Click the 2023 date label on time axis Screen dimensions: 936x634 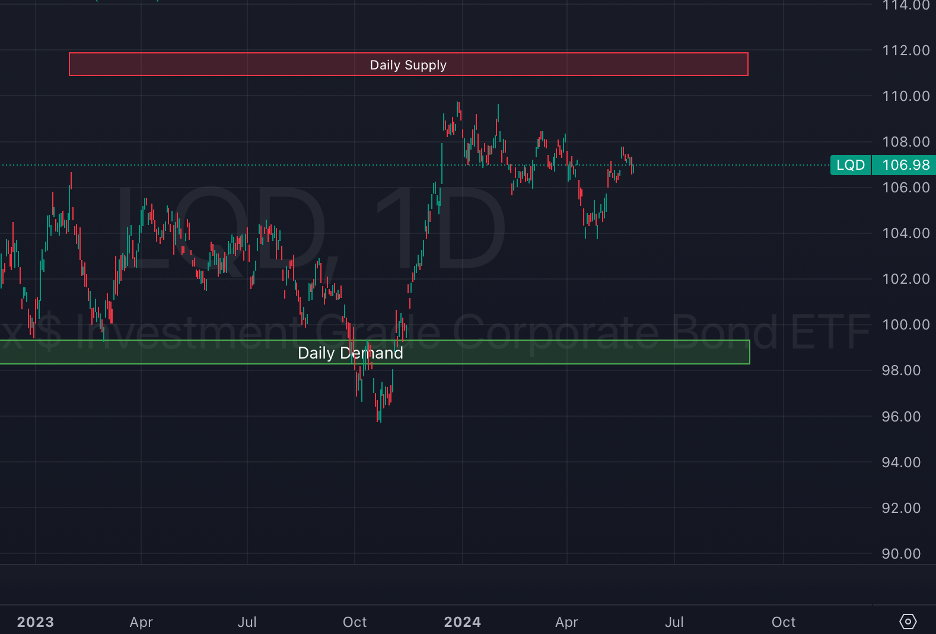pyautogui.click(x=35, y=622)
